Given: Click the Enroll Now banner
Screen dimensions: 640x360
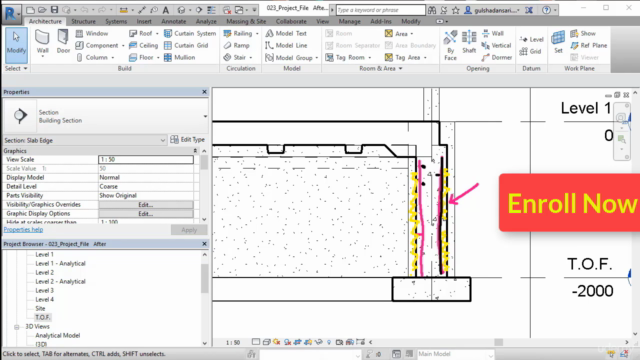Looking at the screenshot, I should pyautogui.click(x=569, y=203).
